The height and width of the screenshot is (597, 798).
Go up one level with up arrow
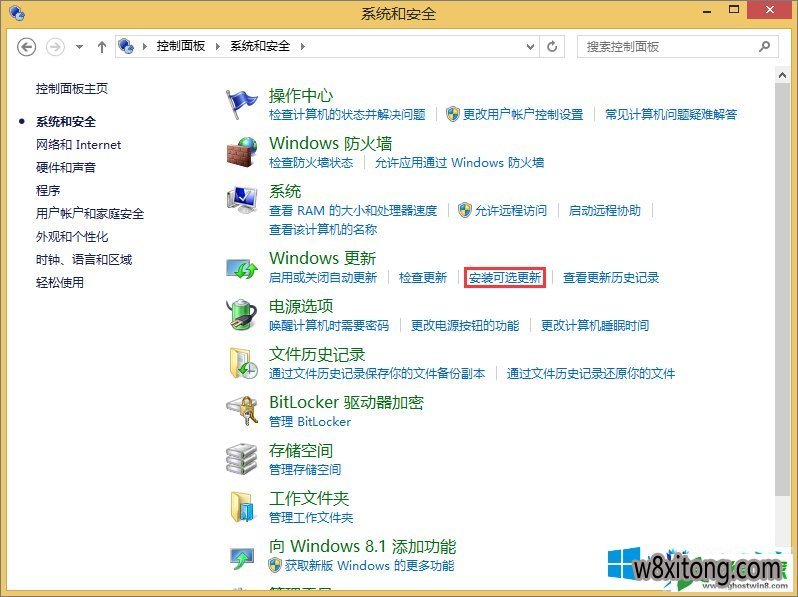pyautogui.click(x=102, y=47)
